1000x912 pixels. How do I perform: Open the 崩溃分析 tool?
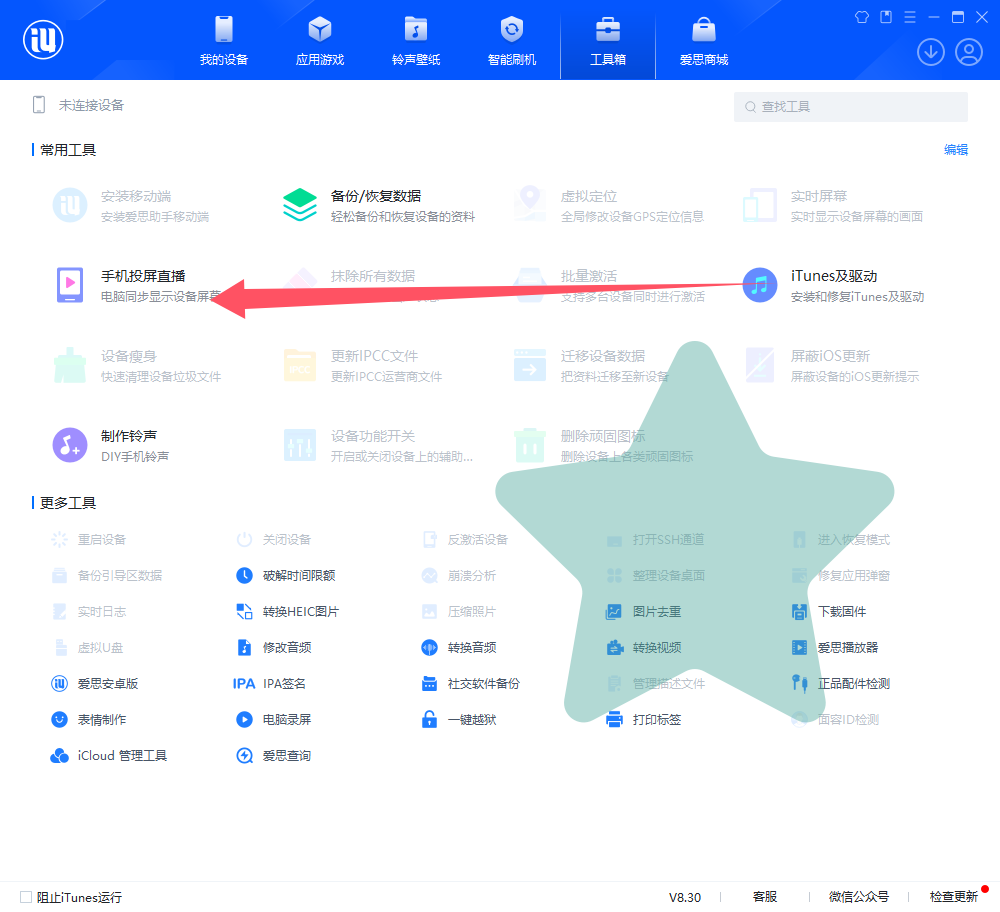tap(459, 575)
